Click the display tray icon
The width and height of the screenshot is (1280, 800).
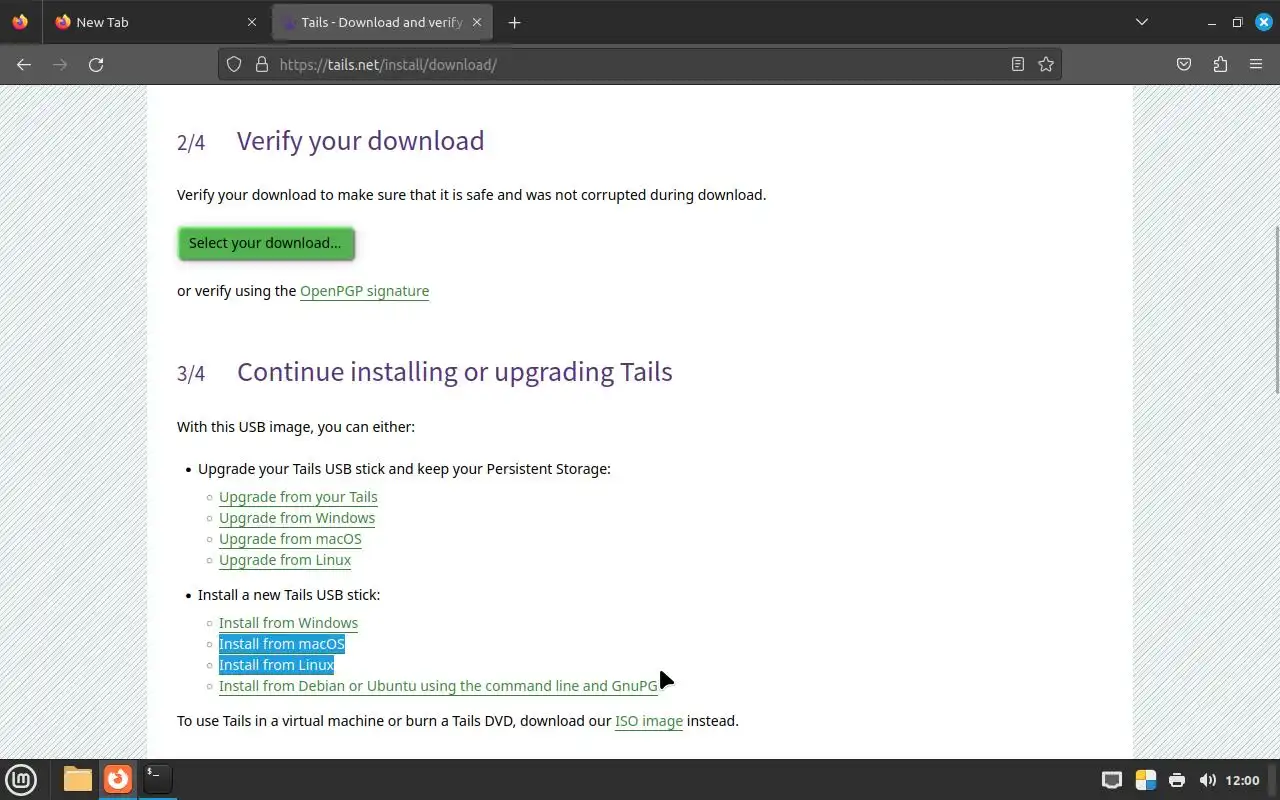pyautogui.click(x=1111, y=780)
